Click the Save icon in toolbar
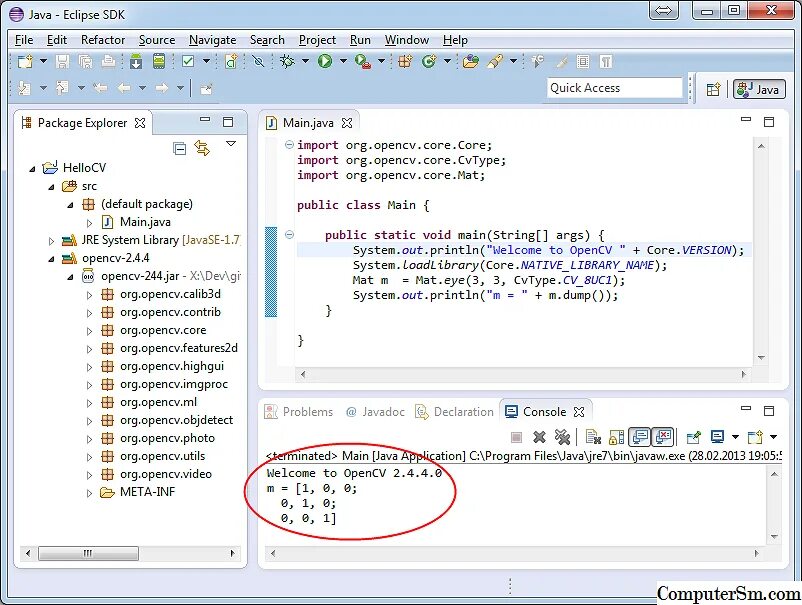Image resolution: width=802 pixels, height=605 pixels. click(x=62, y=61)
